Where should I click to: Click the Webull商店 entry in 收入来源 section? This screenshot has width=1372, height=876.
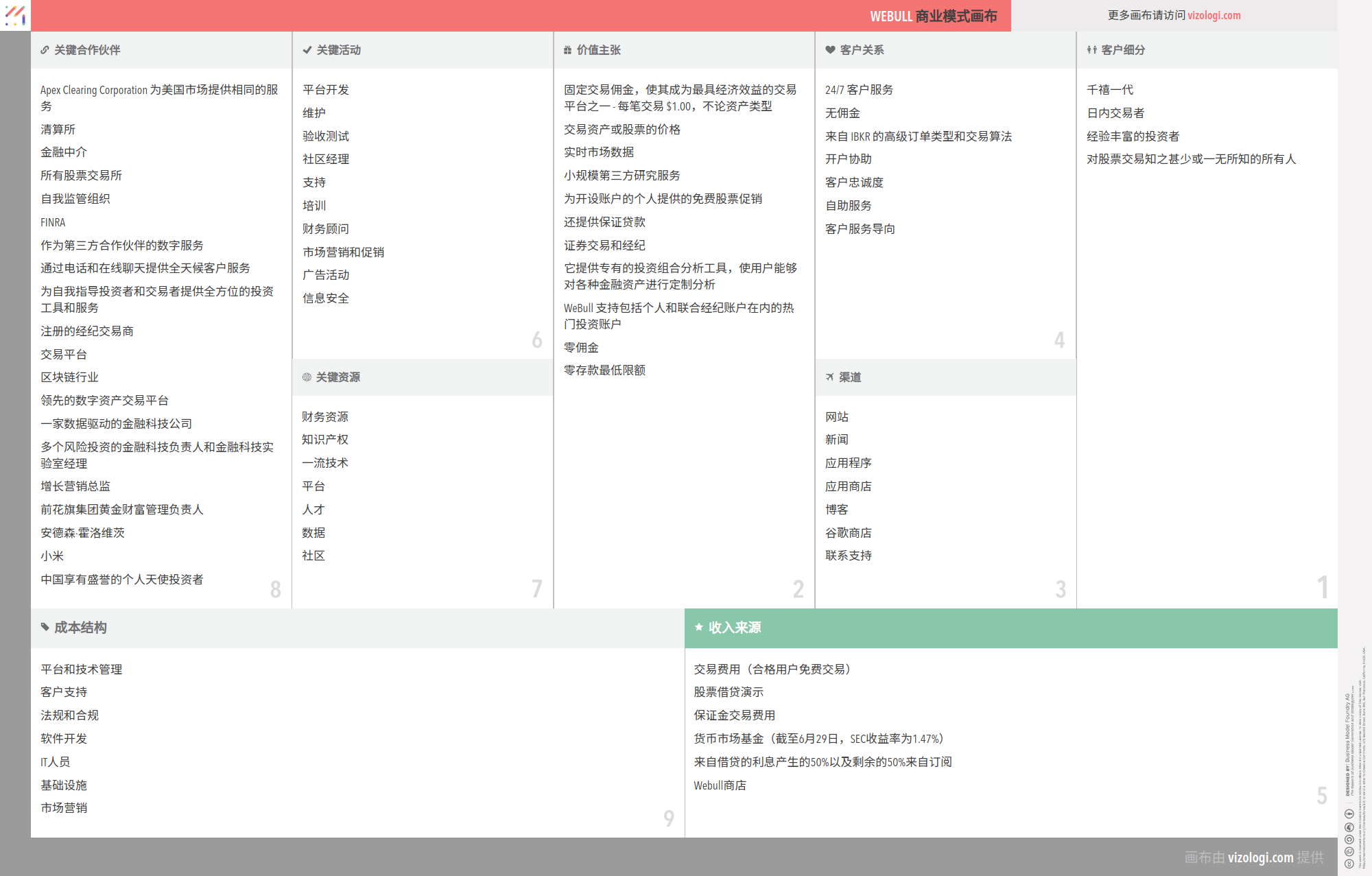point(720,785)
